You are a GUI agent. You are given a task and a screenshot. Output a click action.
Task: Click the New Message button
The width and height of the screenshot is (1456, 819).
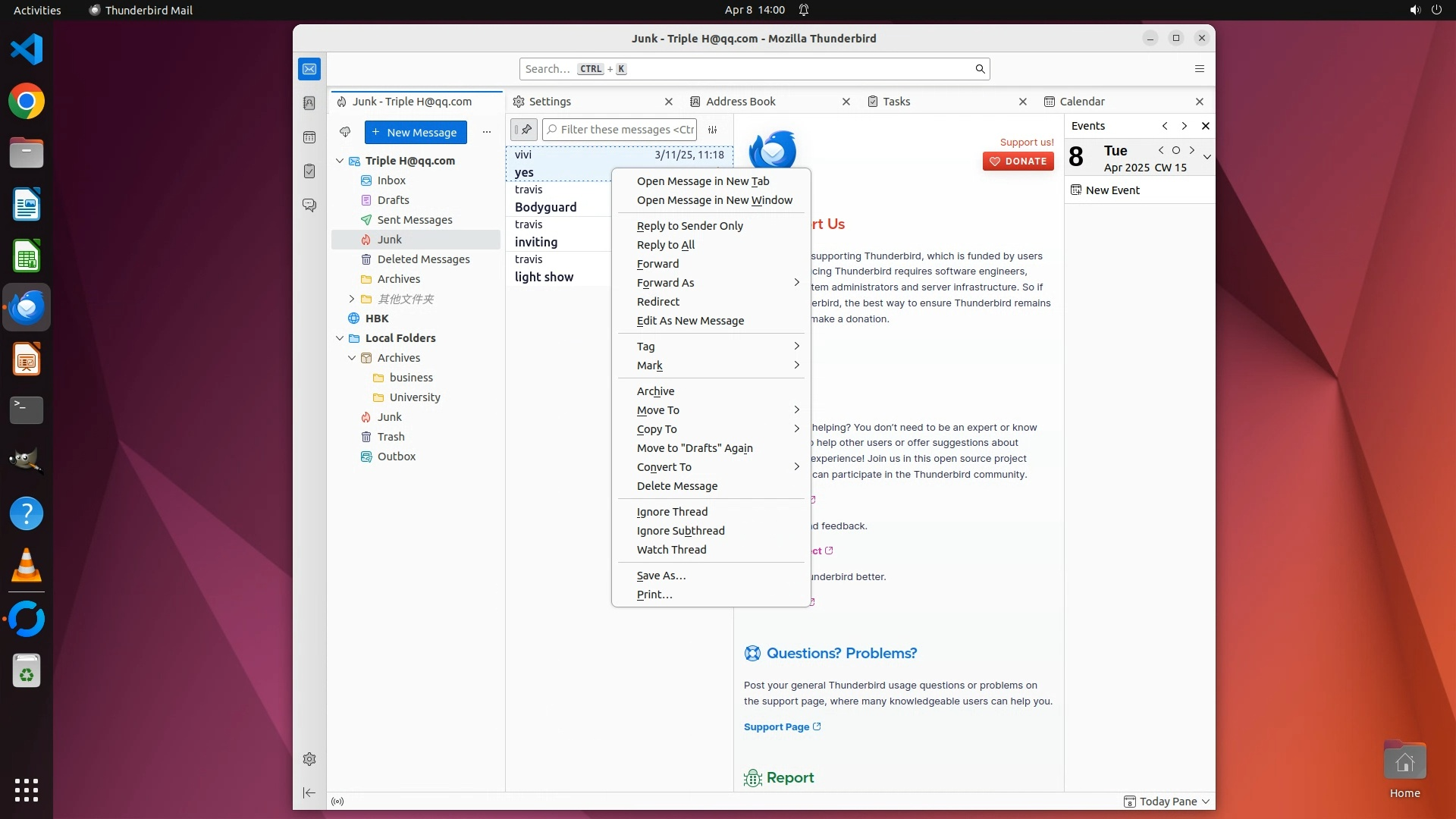pyautogui.click(x=415, y=132)
